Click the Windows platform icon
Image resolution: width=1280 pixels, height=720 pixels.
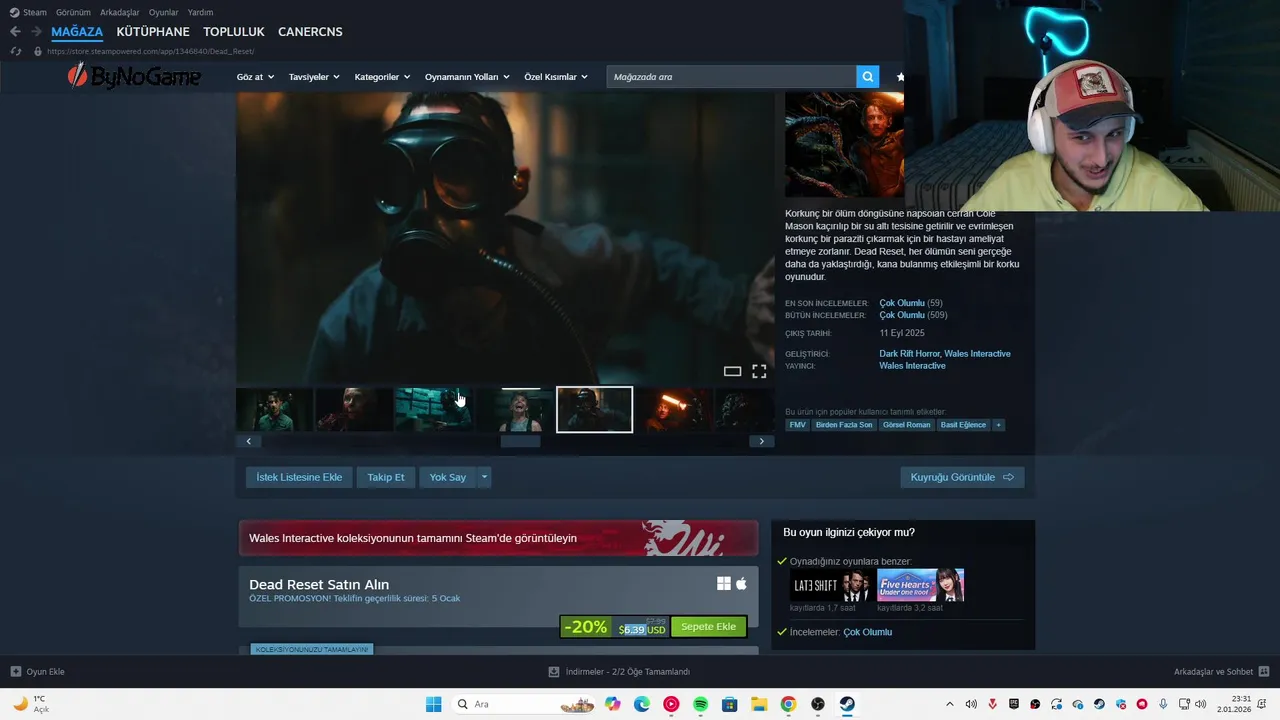724,584
